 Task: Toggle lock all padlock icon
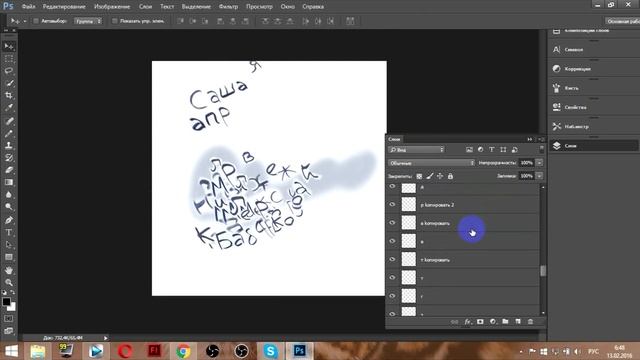click(450, 176)
